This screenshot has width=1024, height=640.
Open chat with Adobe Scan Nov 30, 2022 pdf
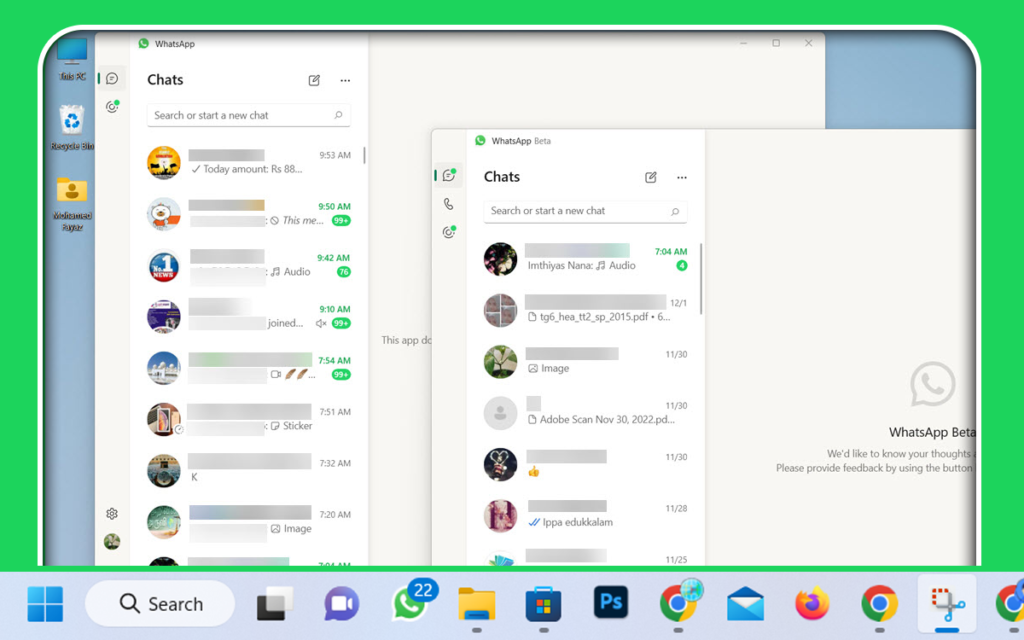point(585,413)
